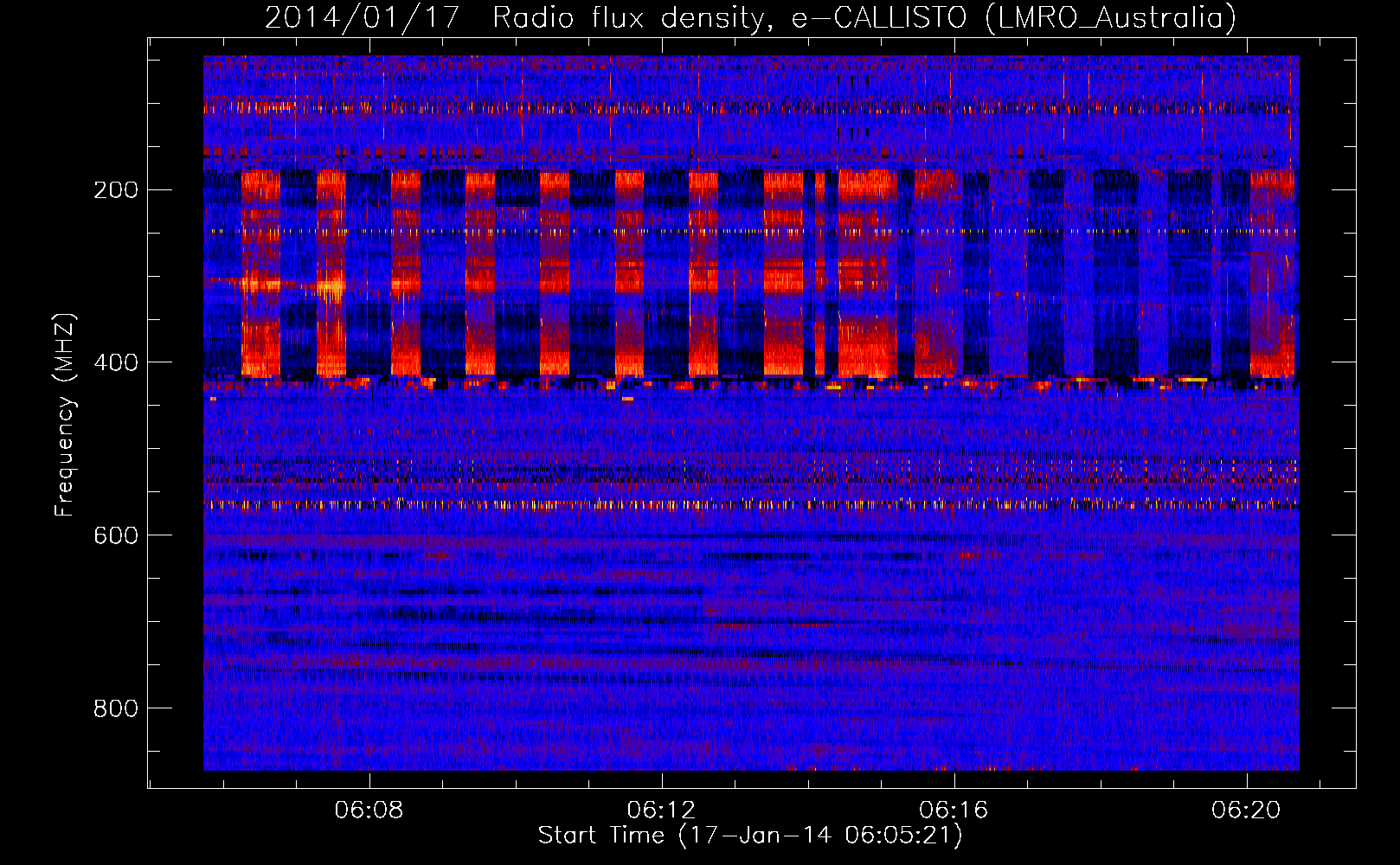This screenshot has width=1400, height=865.
Task: Click the 'Frequency (MHZ)' y-axis label
Action: click(x=65, y=415)
